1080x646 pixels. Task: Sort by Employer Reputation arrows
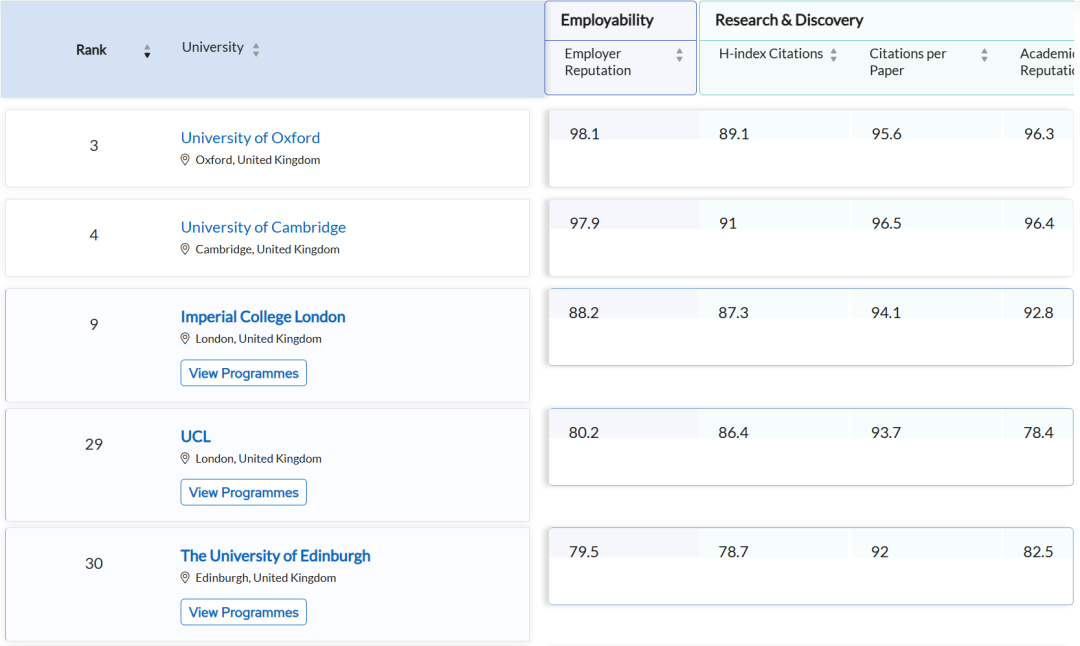pos(679,55)
